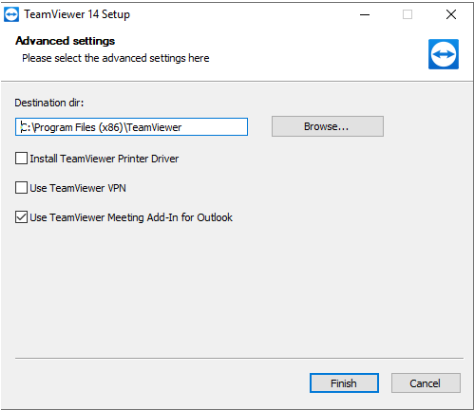The height and width of the screenshot is (411, 476).
Task: Click the "Please select the advanced settings here" text
Action: (116, 58)
